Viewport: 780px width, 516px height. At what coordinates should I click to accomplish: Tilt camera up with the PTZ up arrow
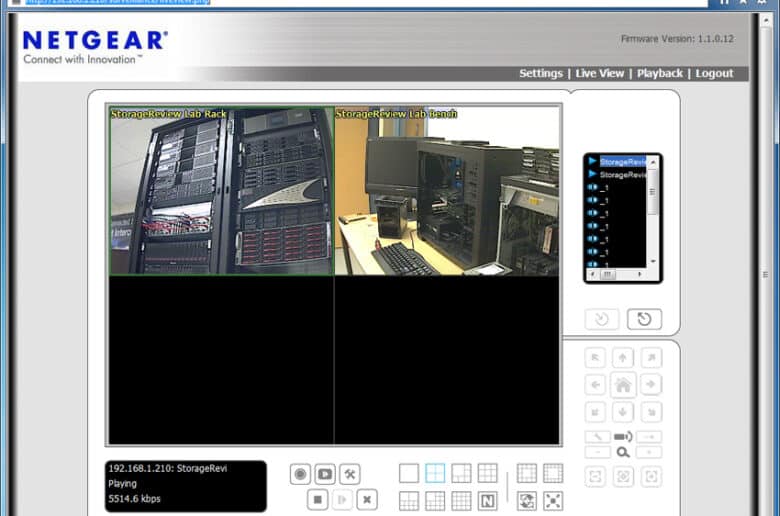click(x=623, y=357)
